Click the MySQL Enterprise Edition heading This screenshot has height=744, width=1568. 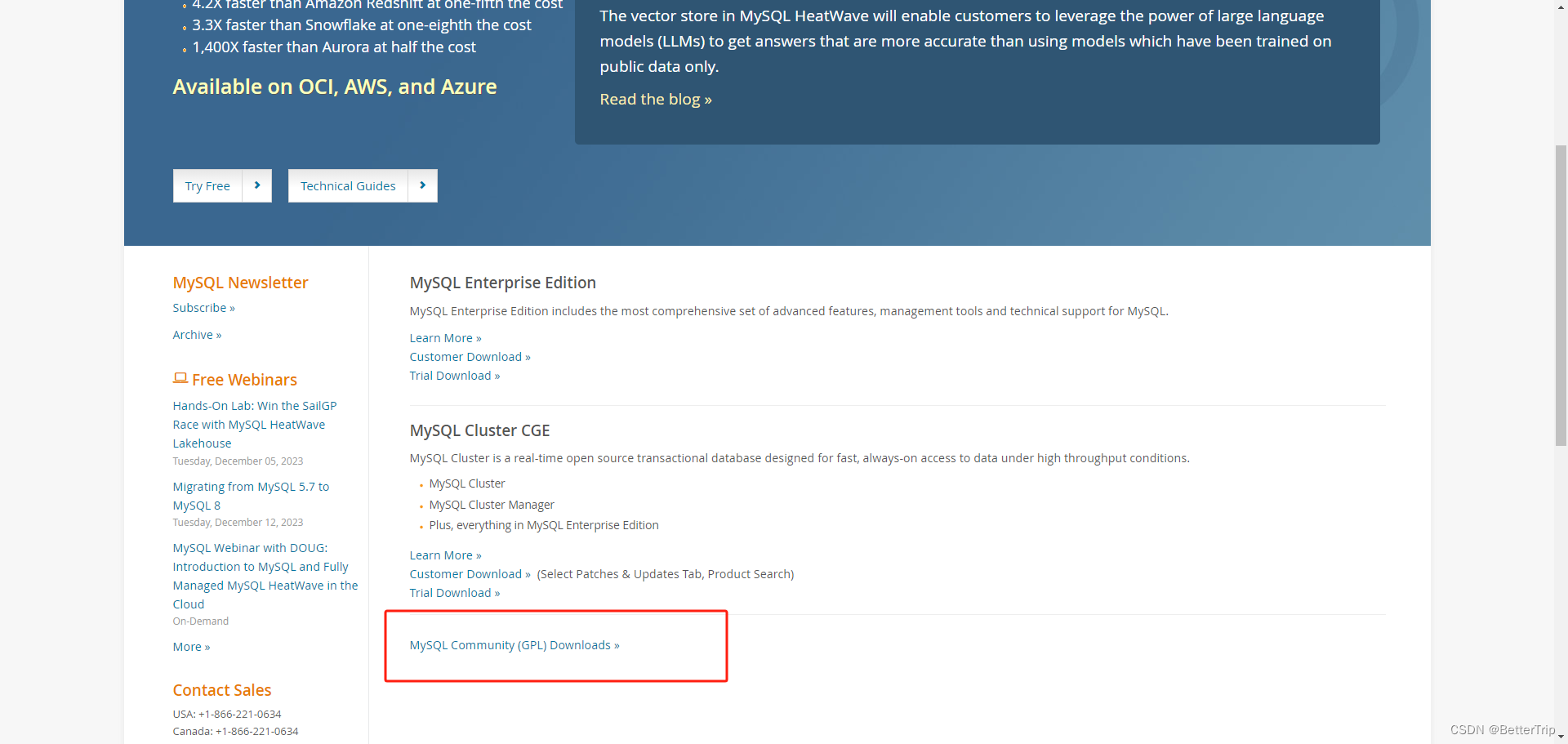click(x=503, y=283)
